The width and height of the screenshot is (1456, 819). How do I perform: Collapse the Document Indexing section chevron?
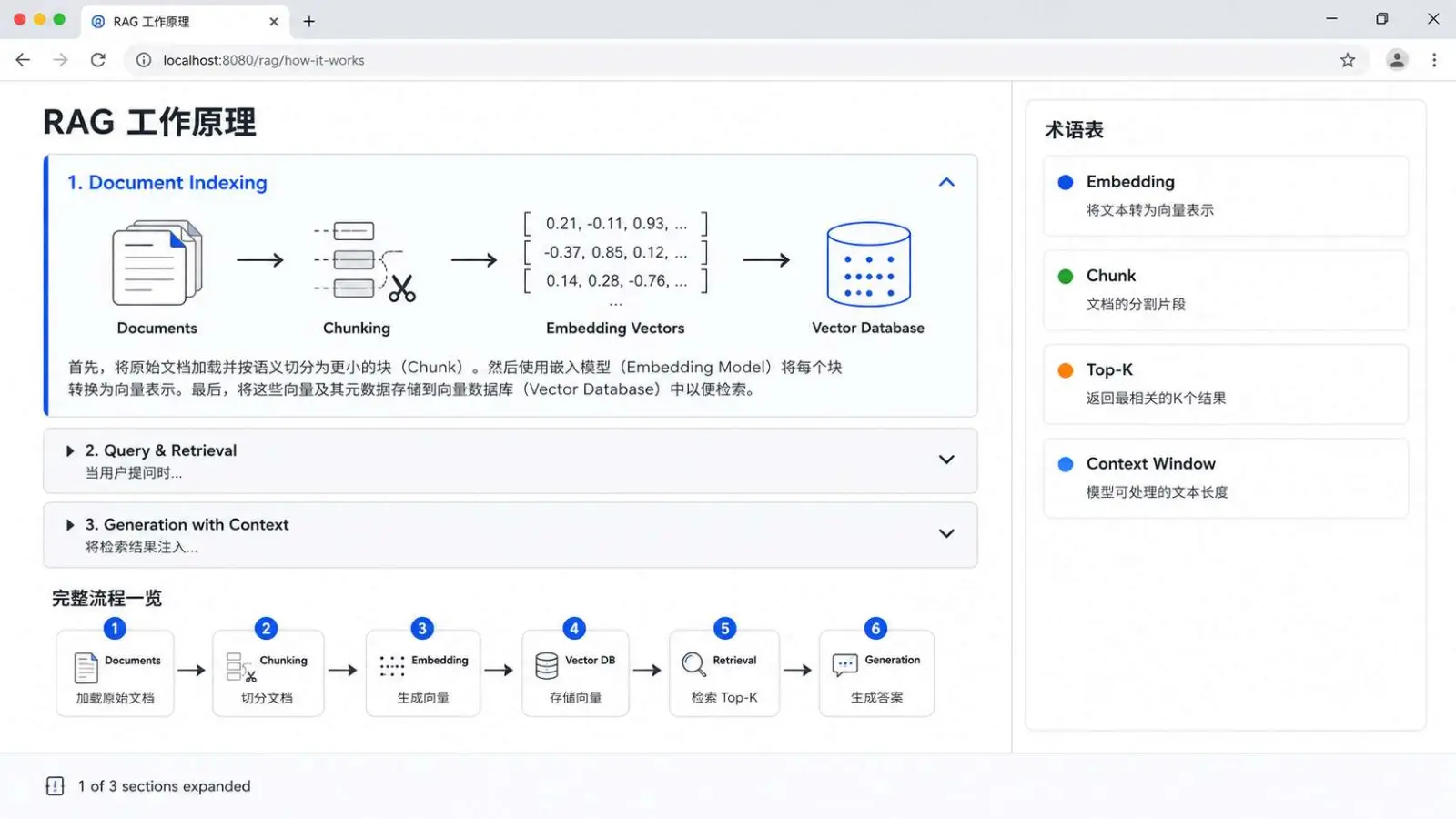946,182
